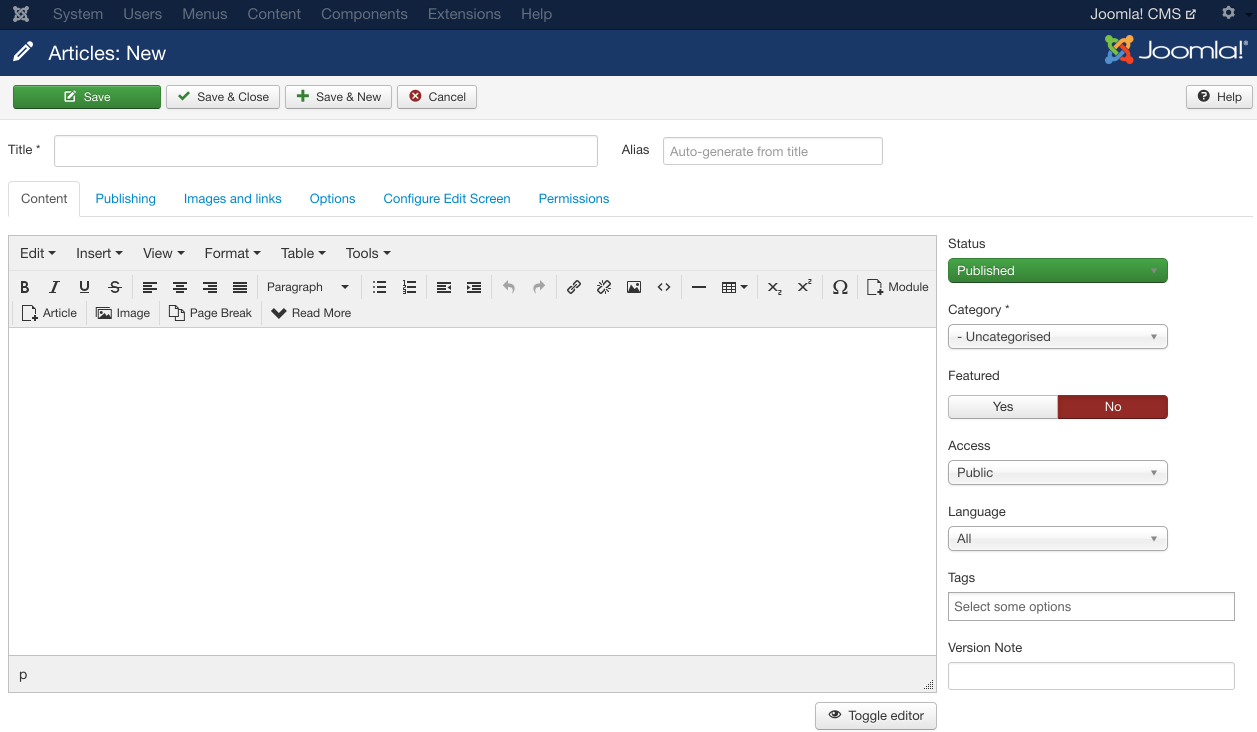1257x732 pixels.
Task: Open the Status dropdown showing Published
Action: click(1057, 270)
